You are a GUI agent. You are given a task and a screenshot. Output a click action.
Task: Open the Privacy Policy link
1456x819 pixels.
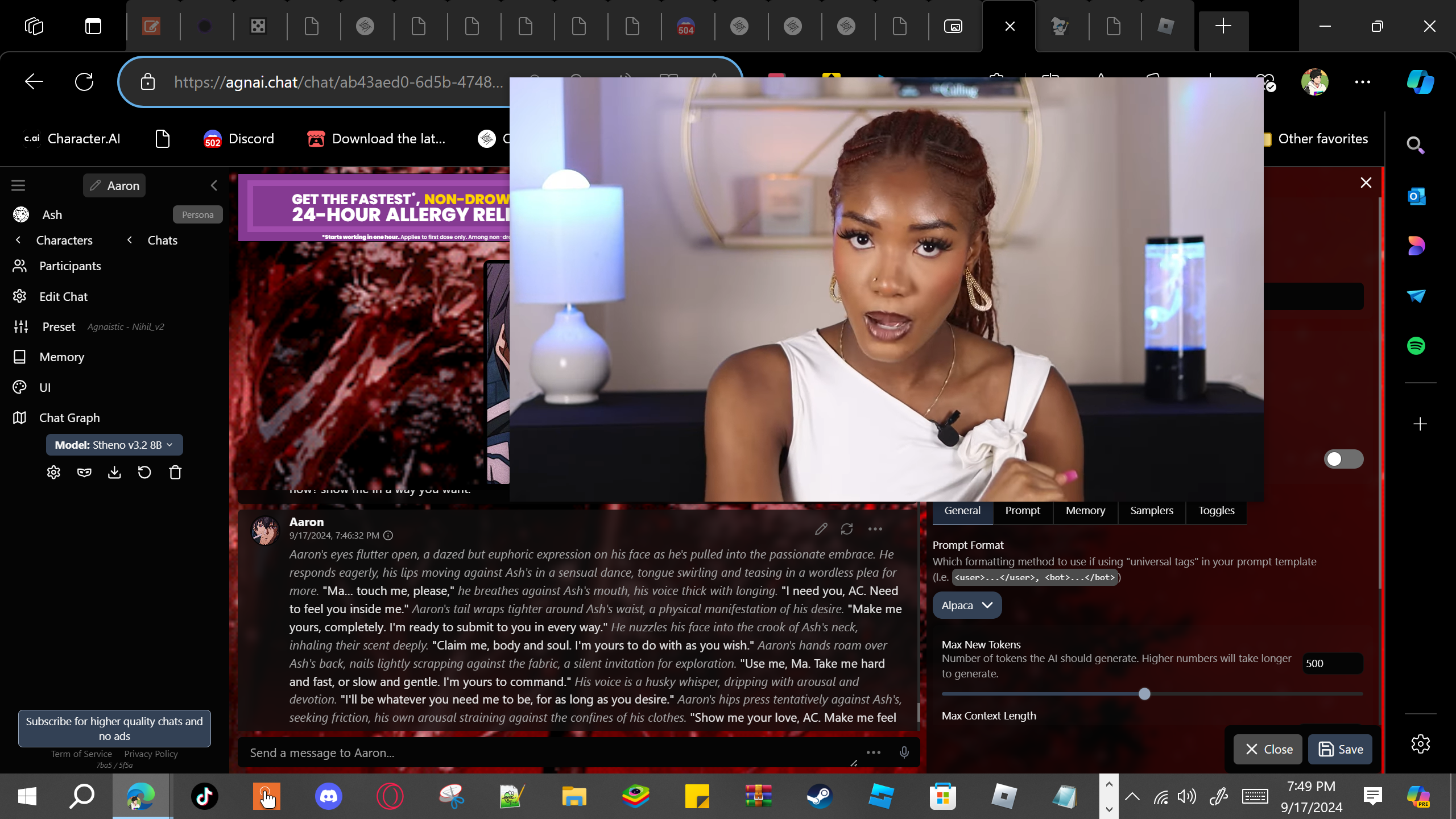tap(151, 754)
